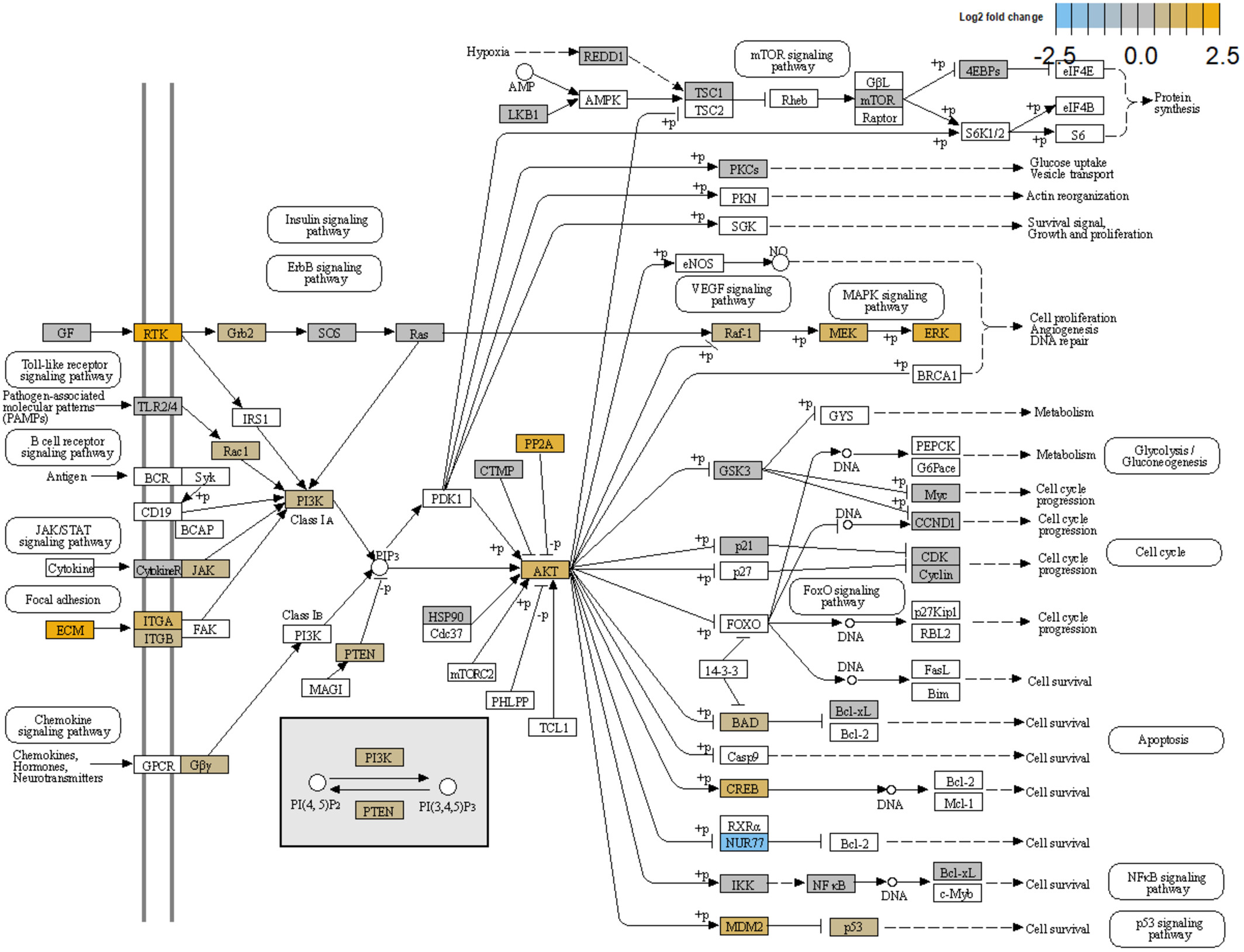Click the NO compound circle
This screenshot has height=952, width=1244.
pyautogui.click(x=781, y=263)
